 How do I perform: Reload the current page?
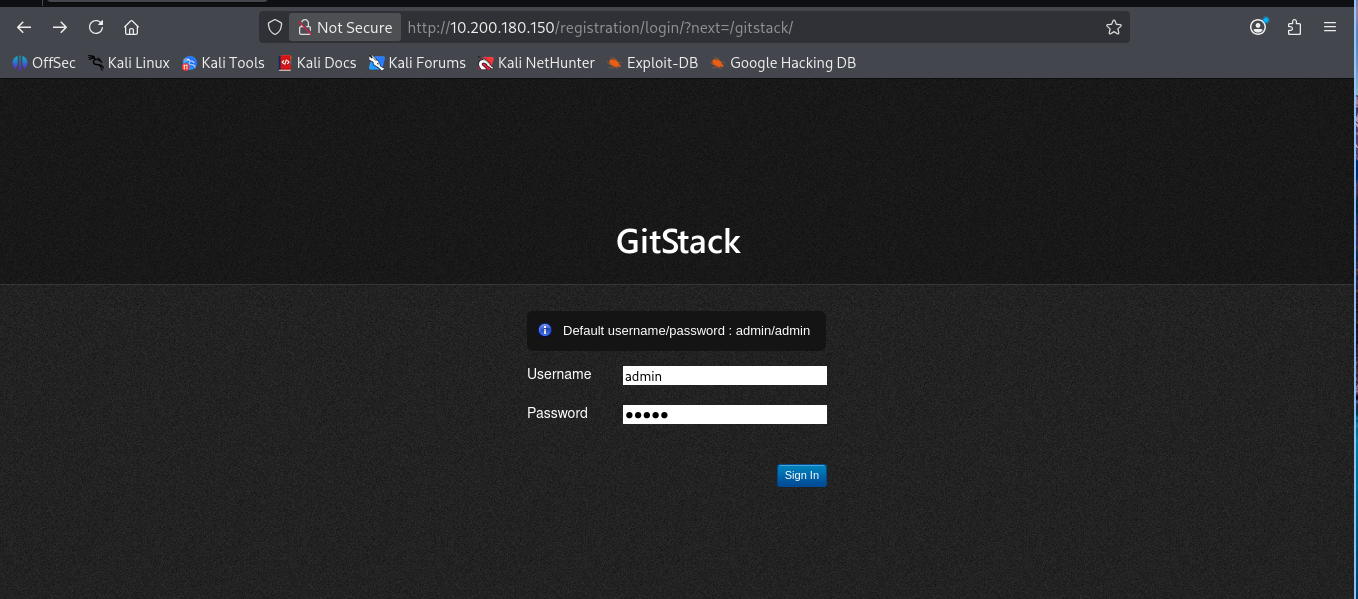click(96, 27)
